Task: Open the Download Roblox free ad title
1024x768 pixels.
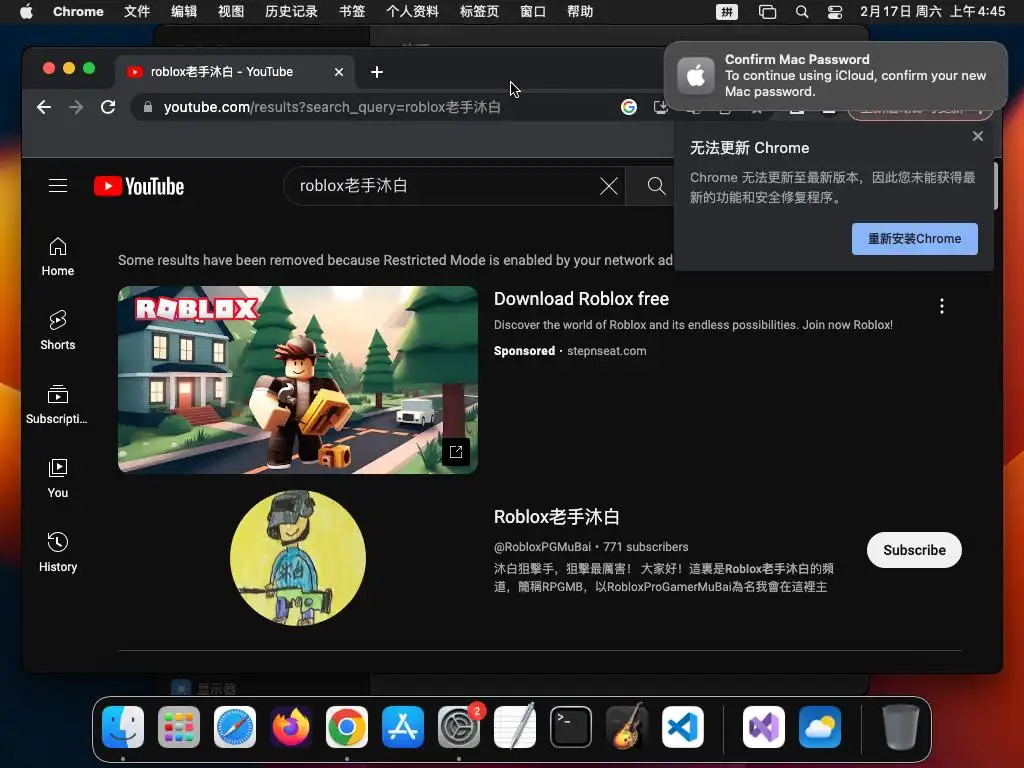Action: pos(581,299)
